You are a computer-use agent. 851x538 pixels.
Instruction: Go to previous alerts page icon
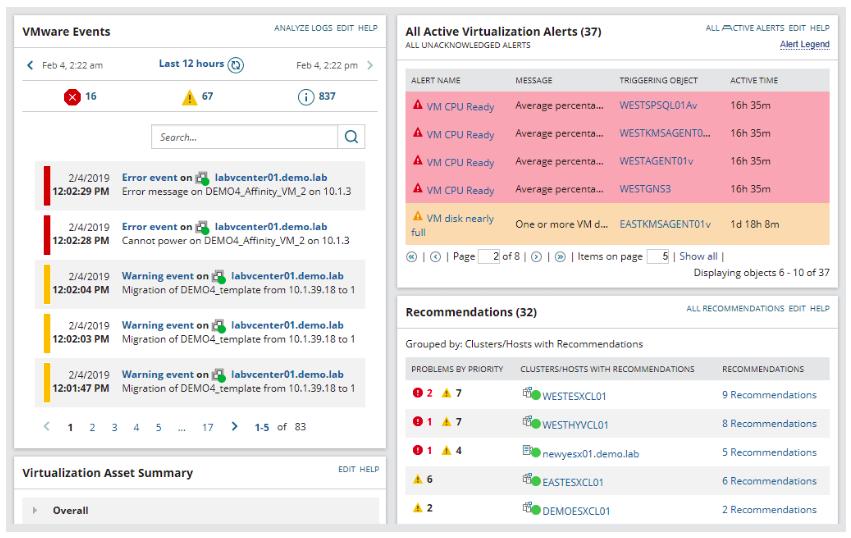[435, 257]
